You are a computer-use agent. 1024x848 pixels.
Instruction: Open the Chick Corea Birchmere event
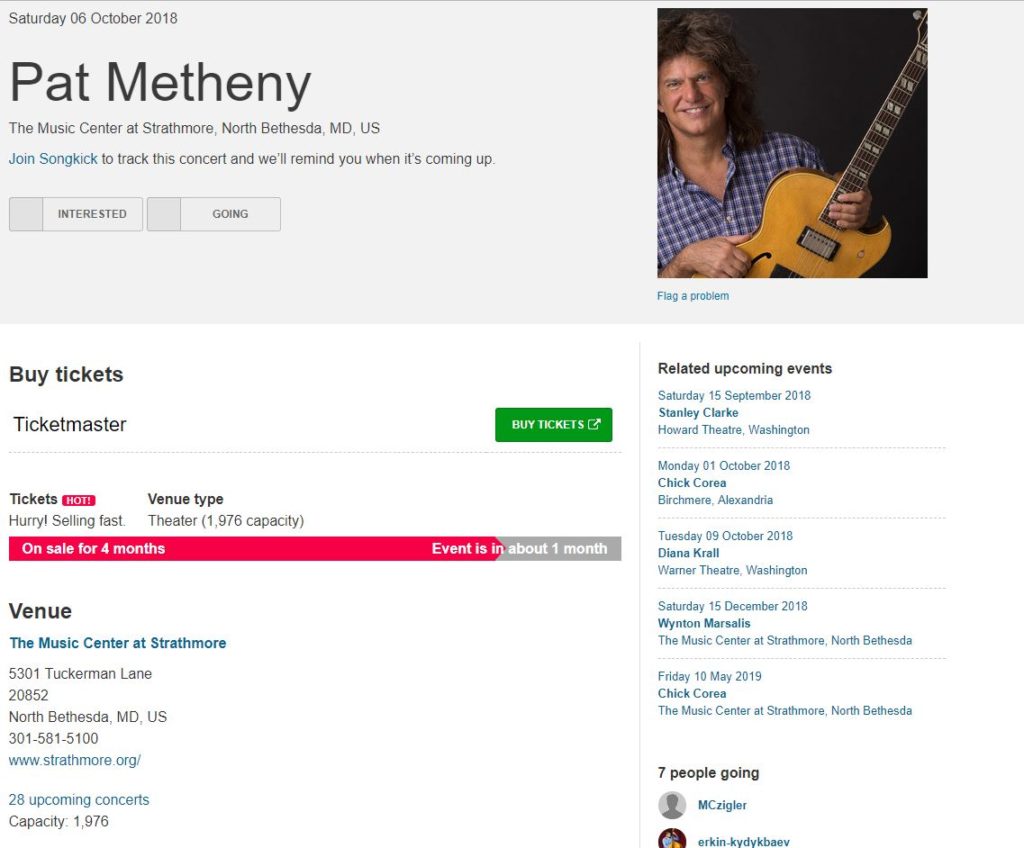tap(691, 482)
